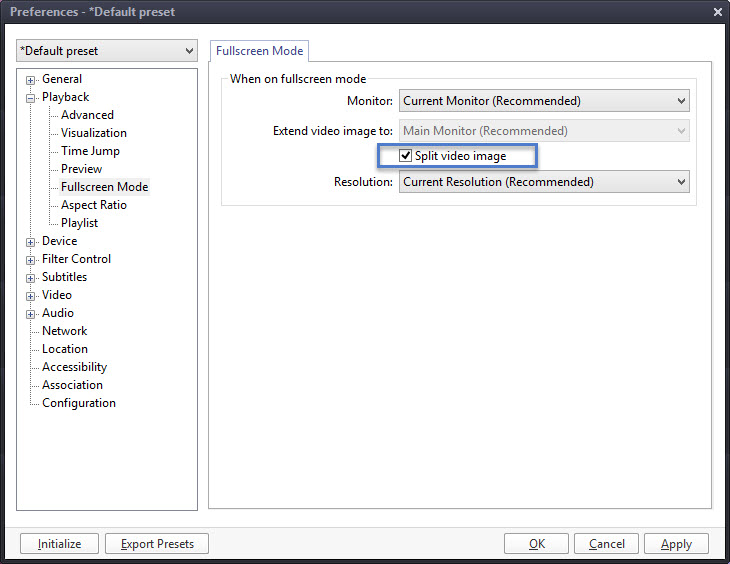Click the Export Presets button

(157, 544)
